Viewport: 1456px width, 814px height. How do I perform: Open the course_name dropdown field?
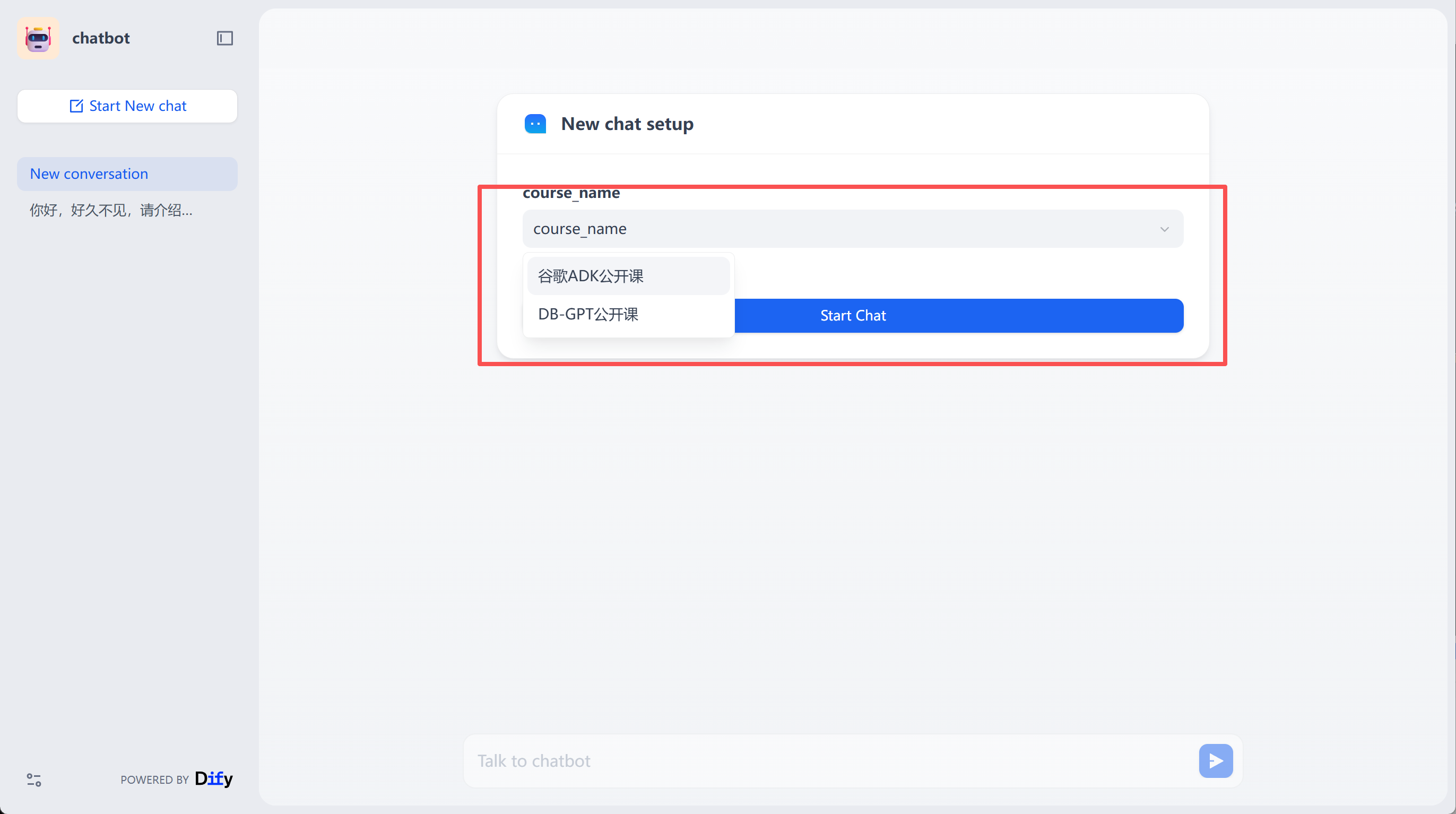coord(852,229)
